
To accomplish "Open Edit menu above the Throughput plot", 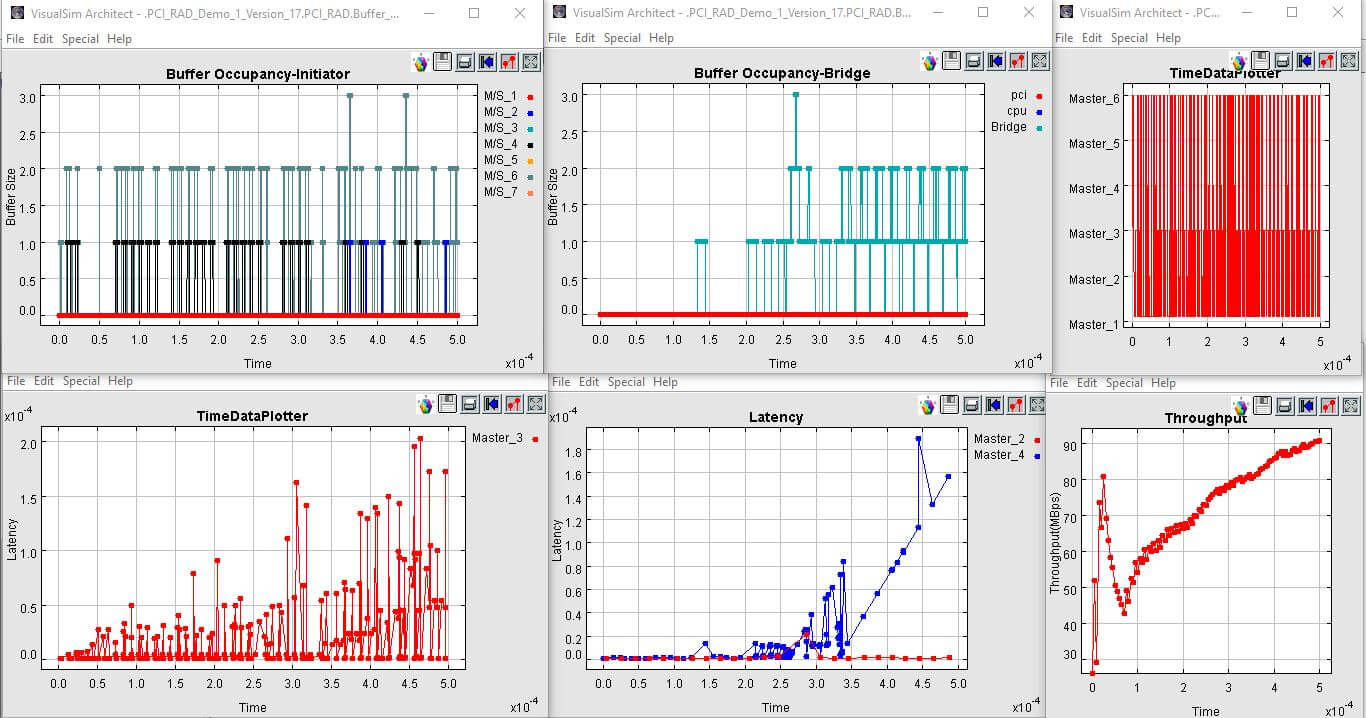I will [1091, 383].
